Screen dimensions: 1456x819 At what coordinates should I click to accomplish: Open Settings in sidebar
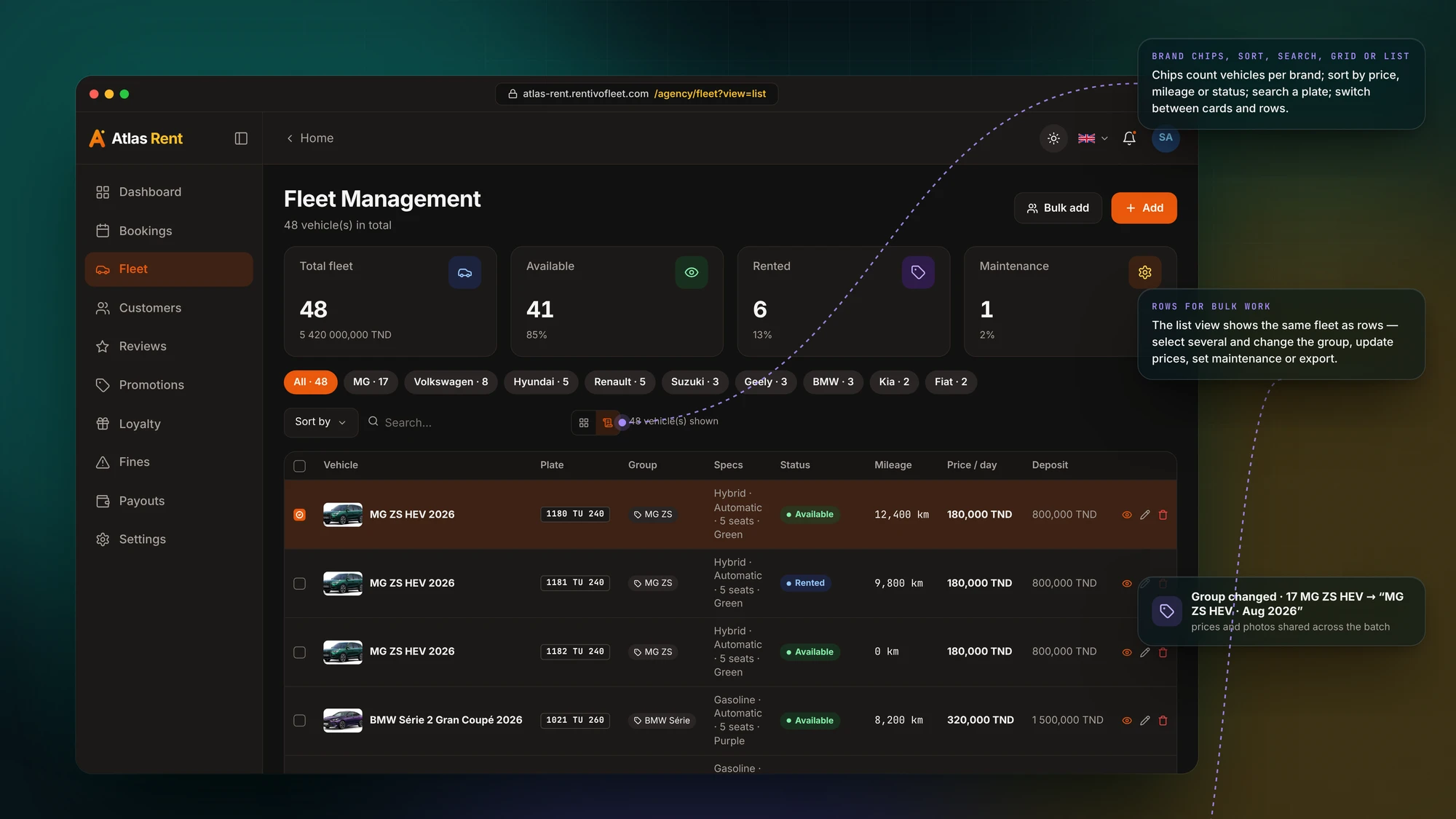pos(169,539)
